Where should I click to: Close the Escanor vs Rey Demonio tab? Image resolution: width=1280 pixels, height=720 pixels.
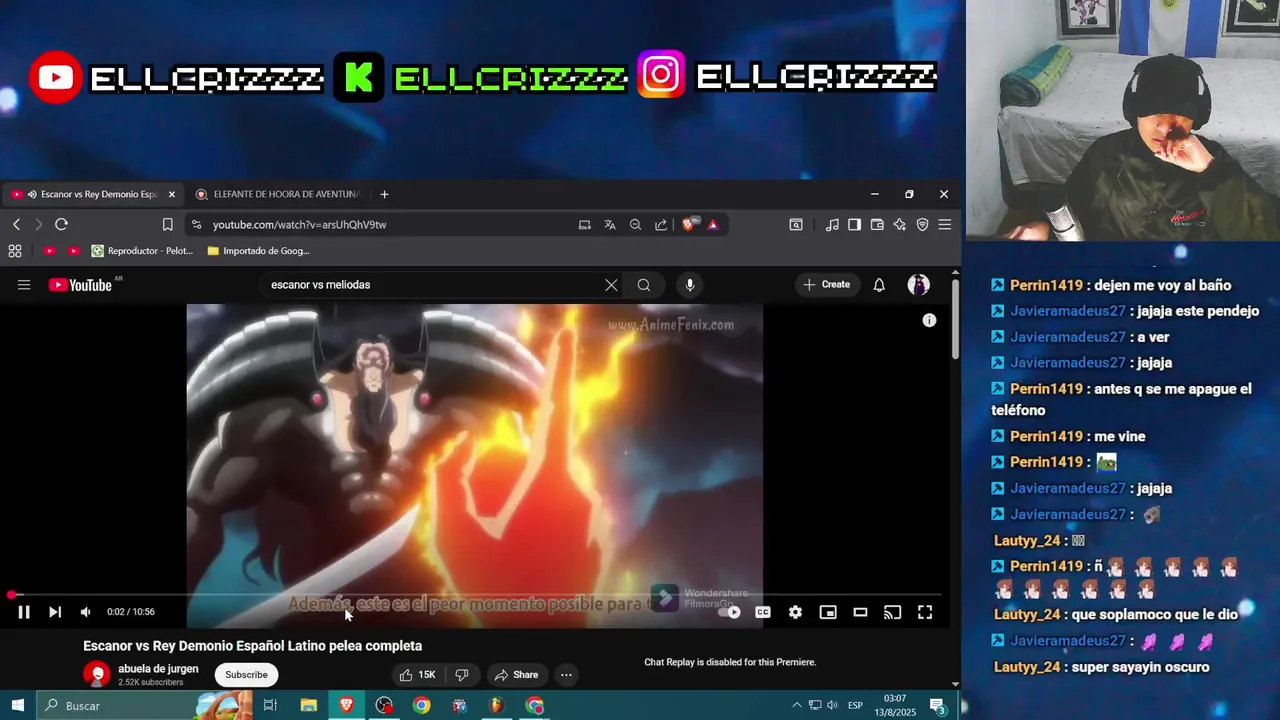pyautogui.click(x=171, y=194)
